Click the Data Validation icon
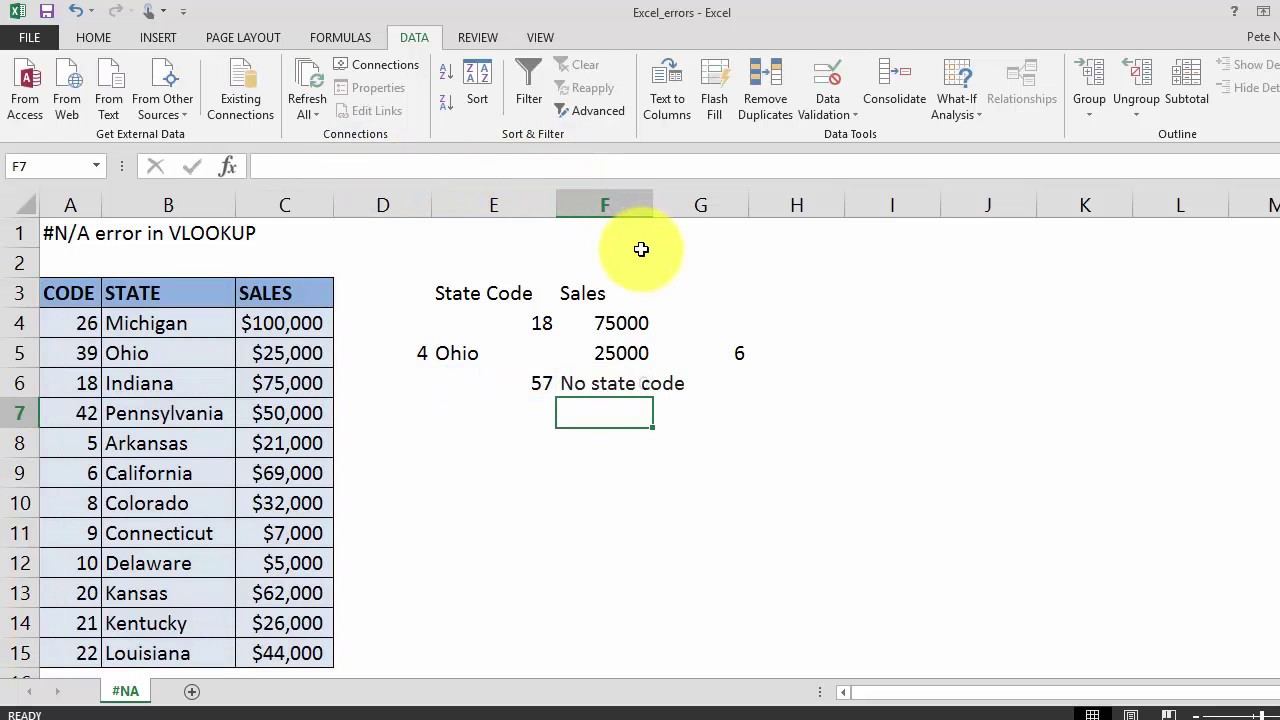 pyautogui.click(x=827, y=75)
